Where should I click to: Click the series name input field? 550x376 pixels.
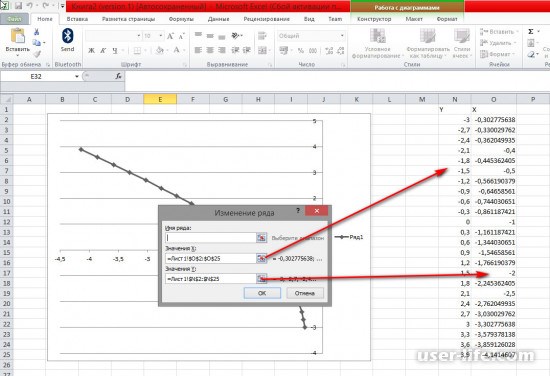(x=211, y=238)
